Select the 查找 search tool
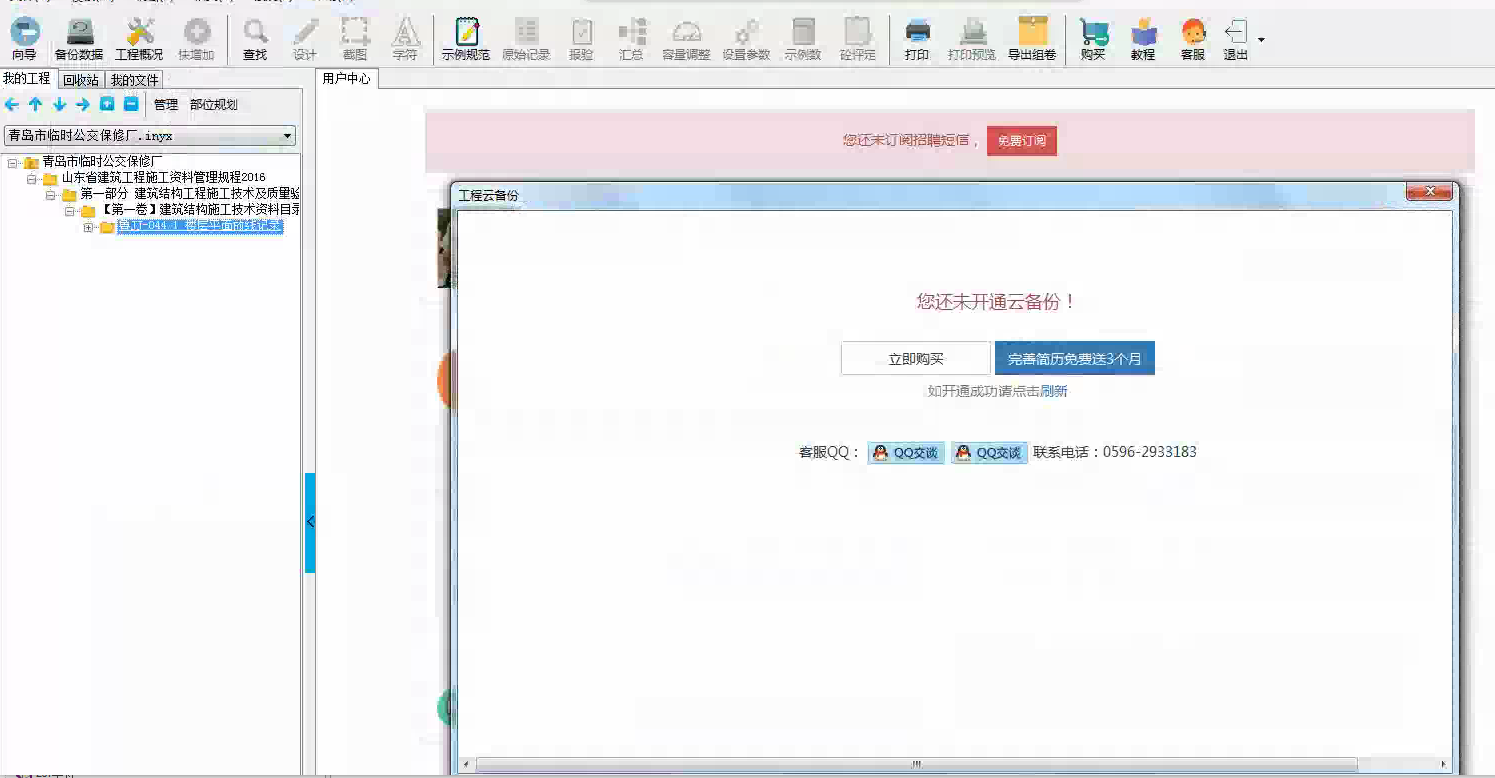This screenshot has width=1495, height=778. [x=255, y=39]
